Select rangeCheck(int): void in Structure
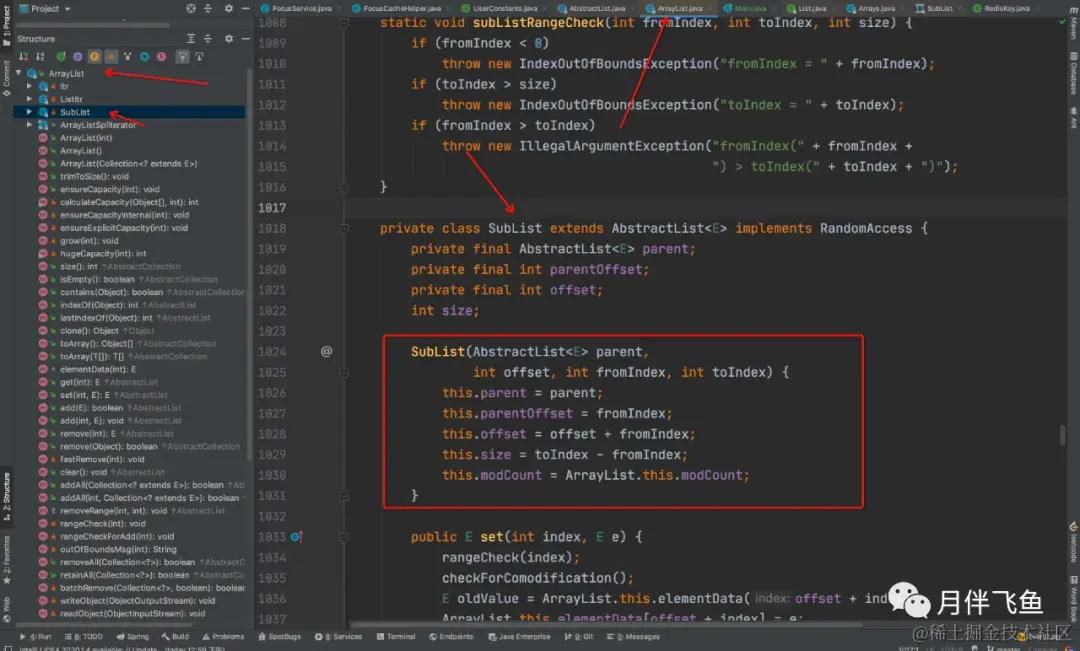 (x=103, y=524)
